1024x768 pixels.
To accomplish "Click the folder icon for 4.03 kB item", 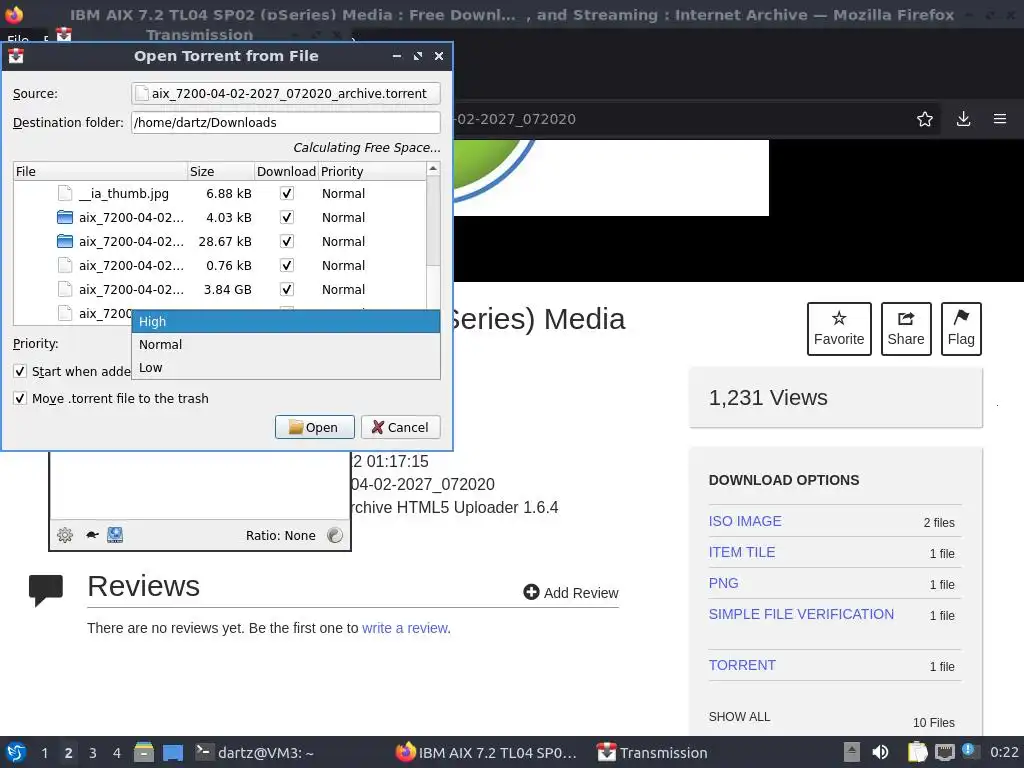I will (65, 217).
